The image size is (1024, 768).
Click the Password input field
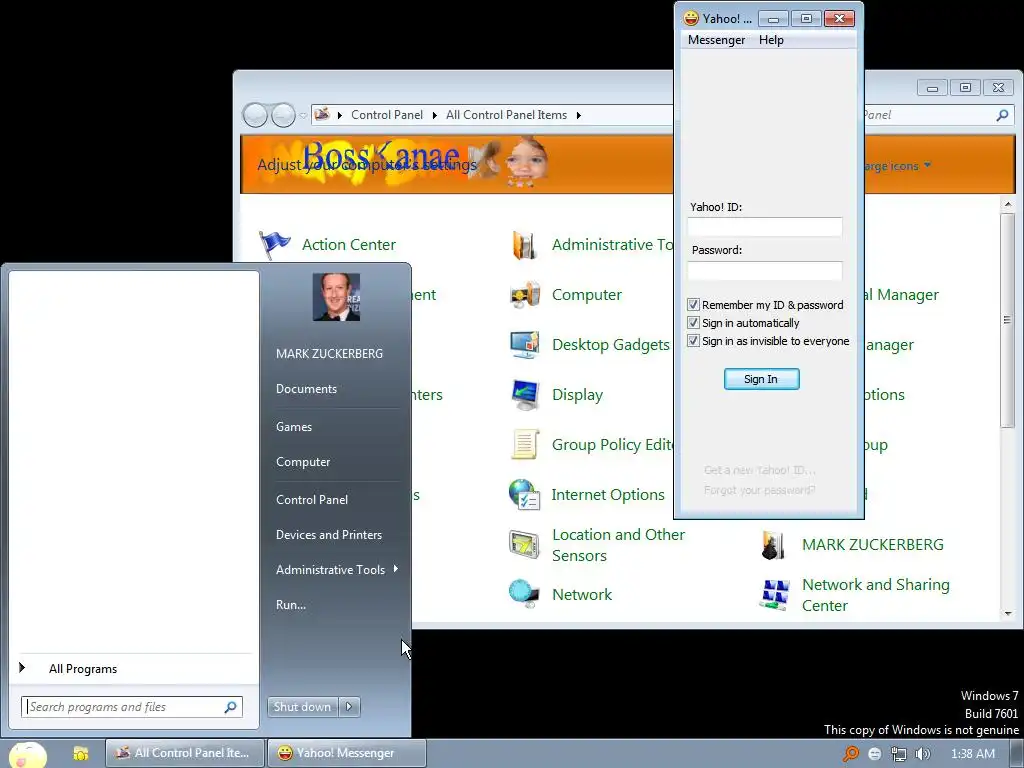pos(765,271)
